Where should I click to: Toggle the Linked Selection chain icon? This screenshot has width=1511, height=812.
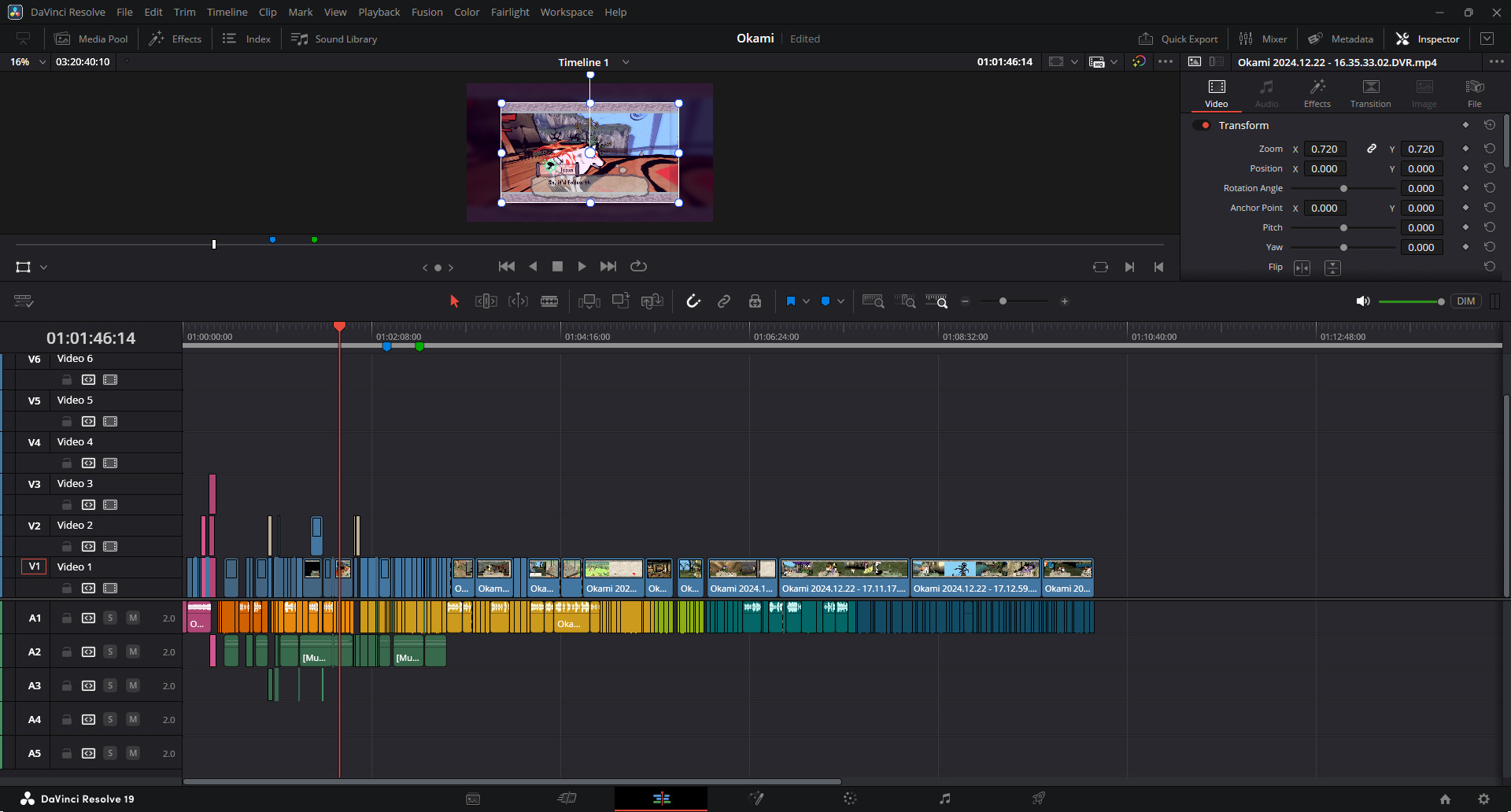pos(724,301)
